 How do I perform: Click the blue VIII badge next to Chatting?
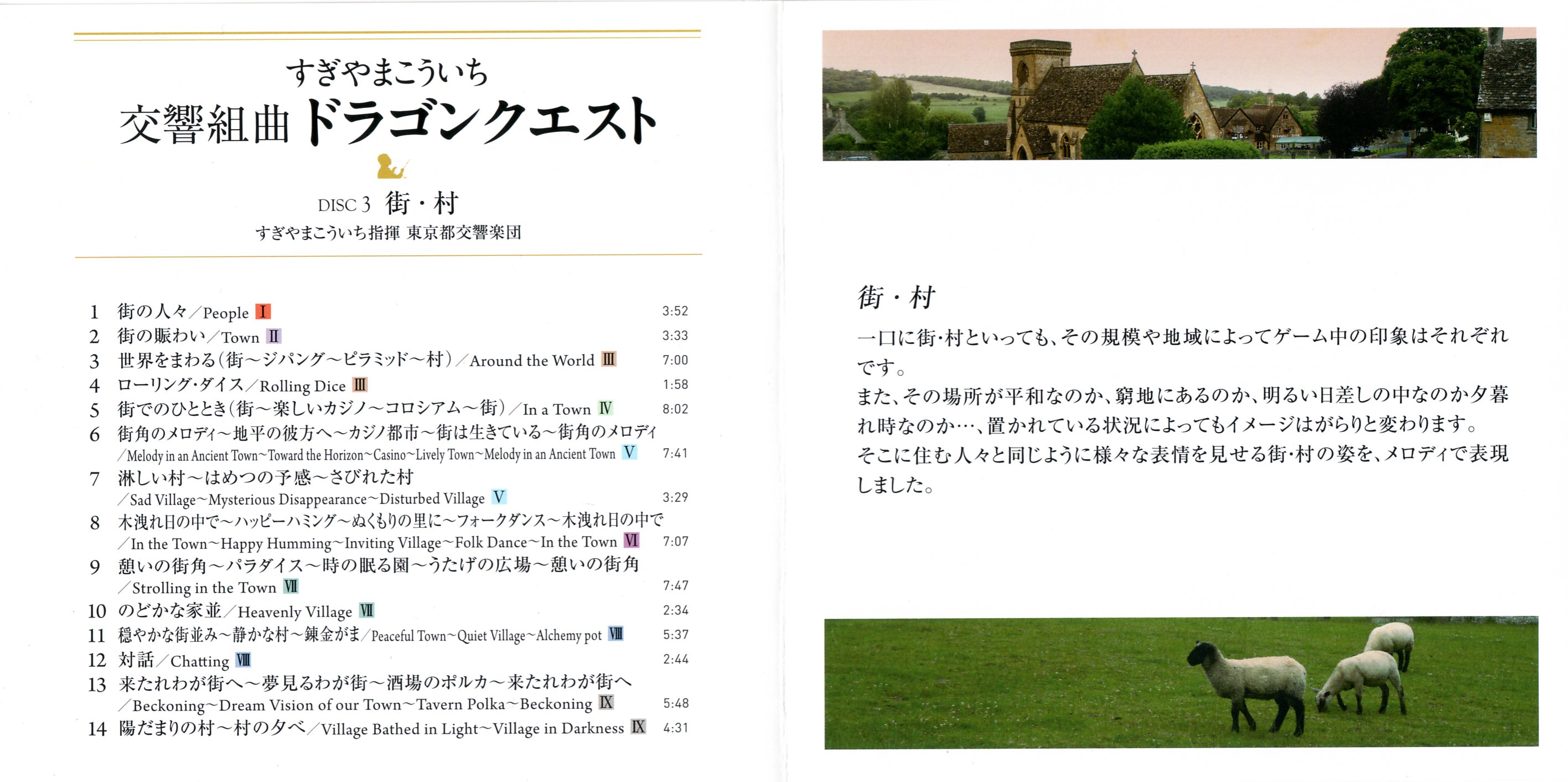coord(244,660)
